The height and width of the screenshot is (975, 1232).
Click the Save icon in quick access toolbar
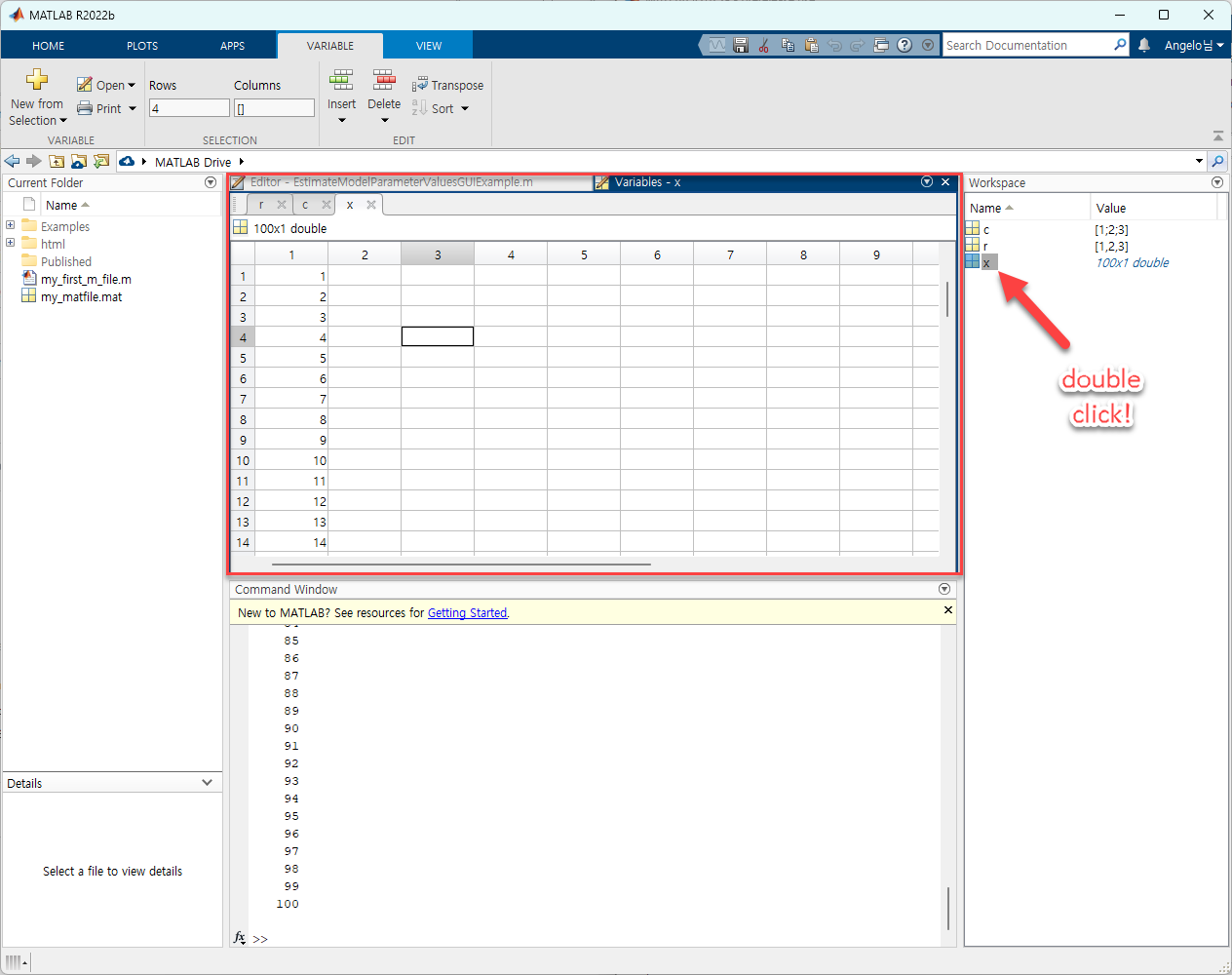coord(741,45)
